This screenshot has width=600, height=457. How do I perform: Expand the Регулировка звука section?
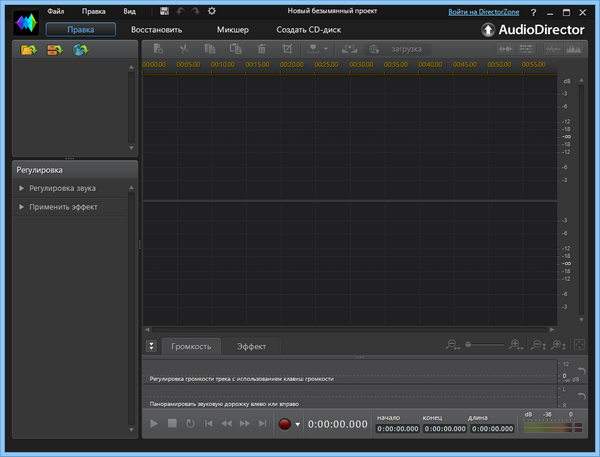(x=62, y=188)
